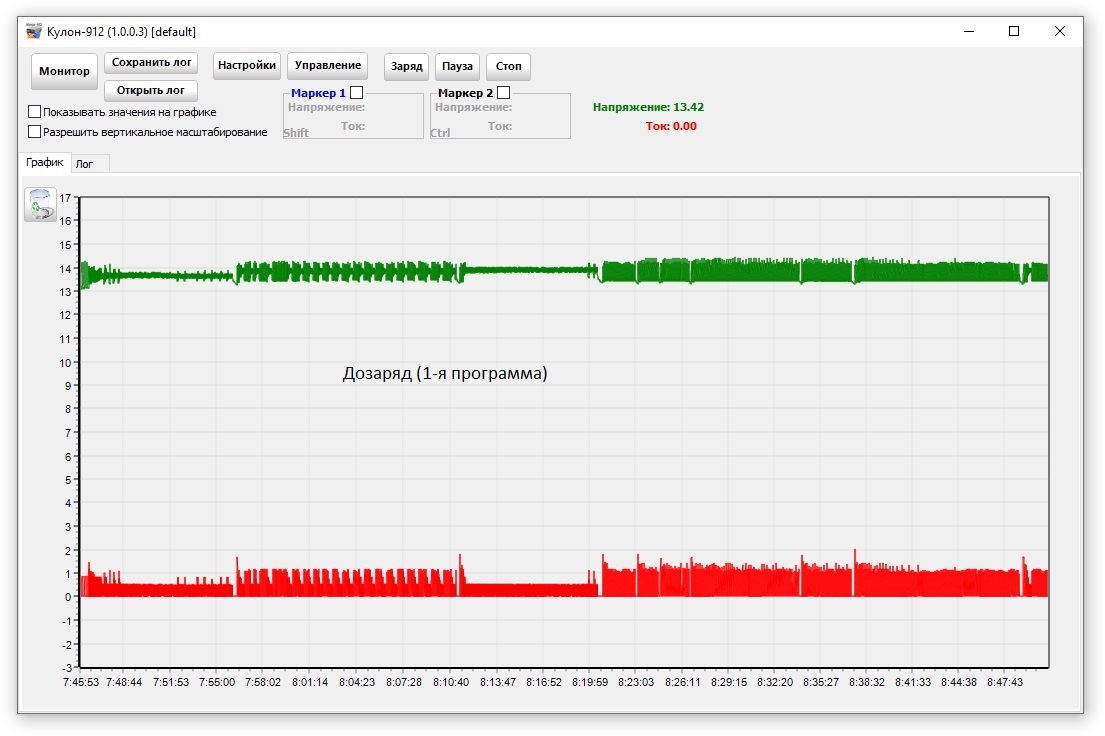
Task: Click the Кулон-912 app icon in title bar
Action: (x=34, y=32)
